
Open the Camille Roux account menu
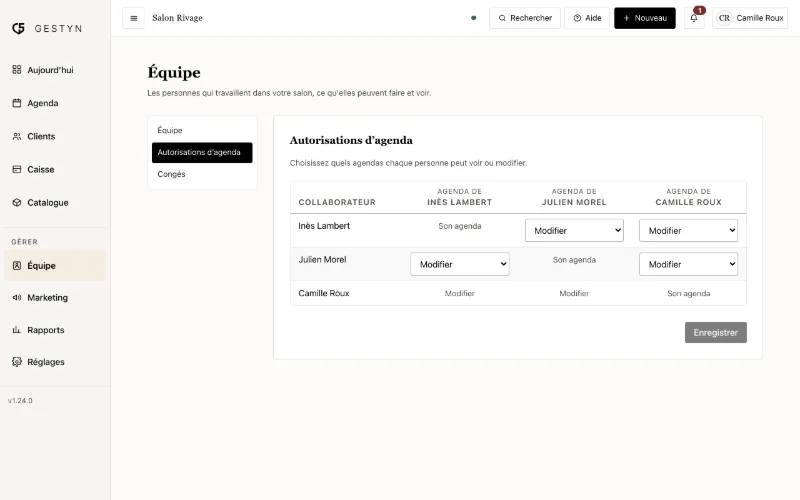click(x=750, y=18)
